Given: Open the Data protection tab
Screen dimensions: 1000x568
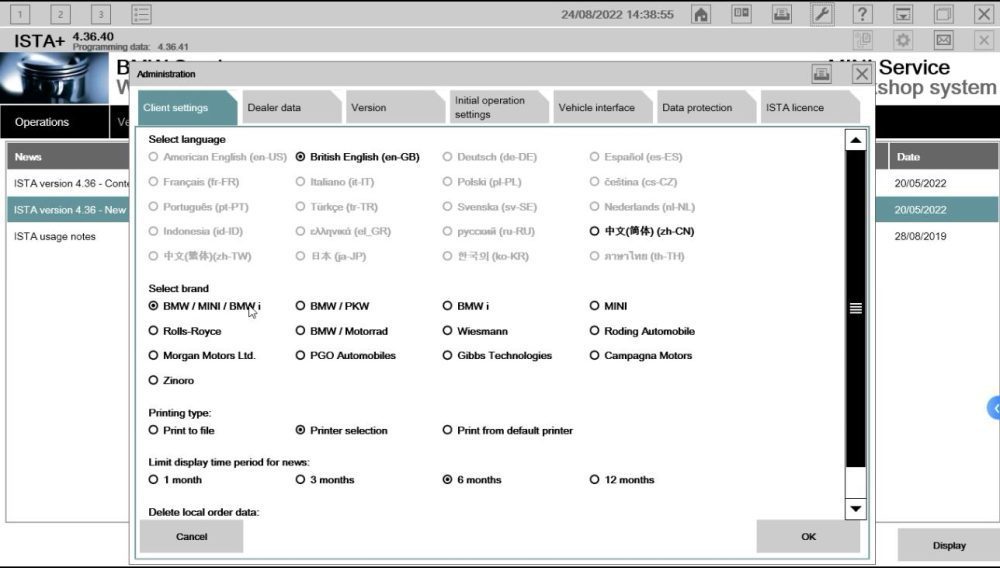Looking at the screenshot, I should [x=707, y=108].
